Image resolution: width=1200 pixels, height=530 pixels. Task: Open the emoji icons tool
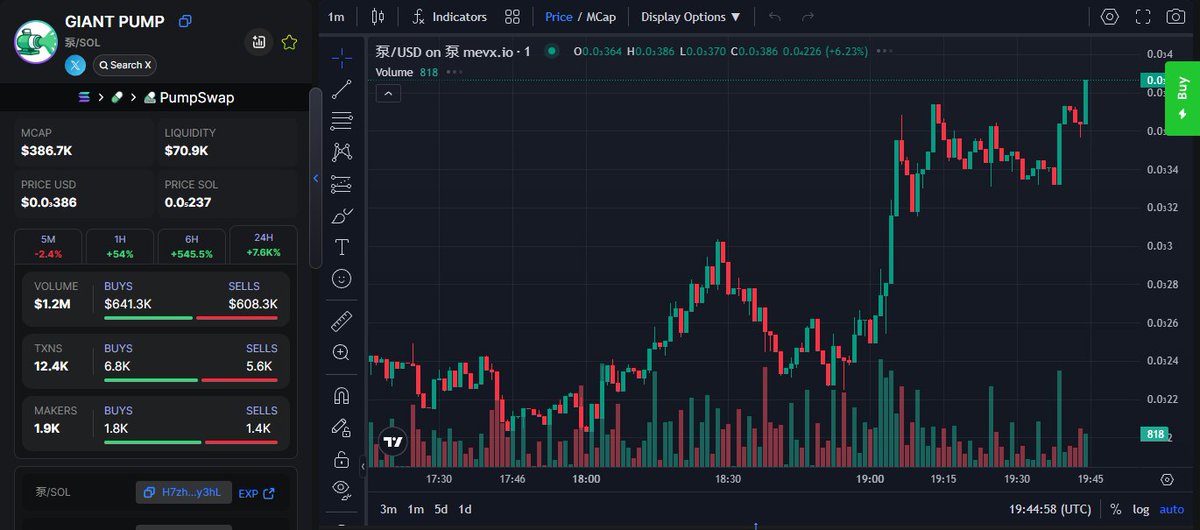pos(342,279)
